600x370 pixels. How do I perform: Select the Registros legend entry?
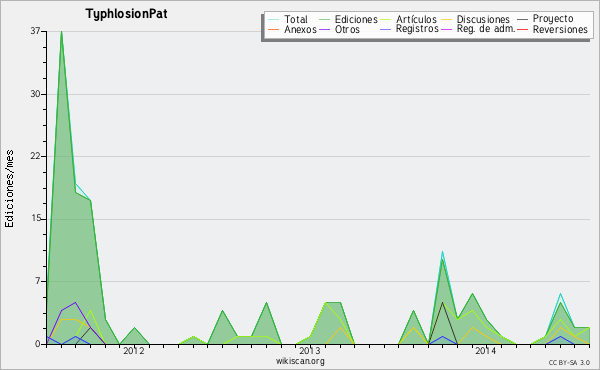pyautogui.click(x=409, y=29)
